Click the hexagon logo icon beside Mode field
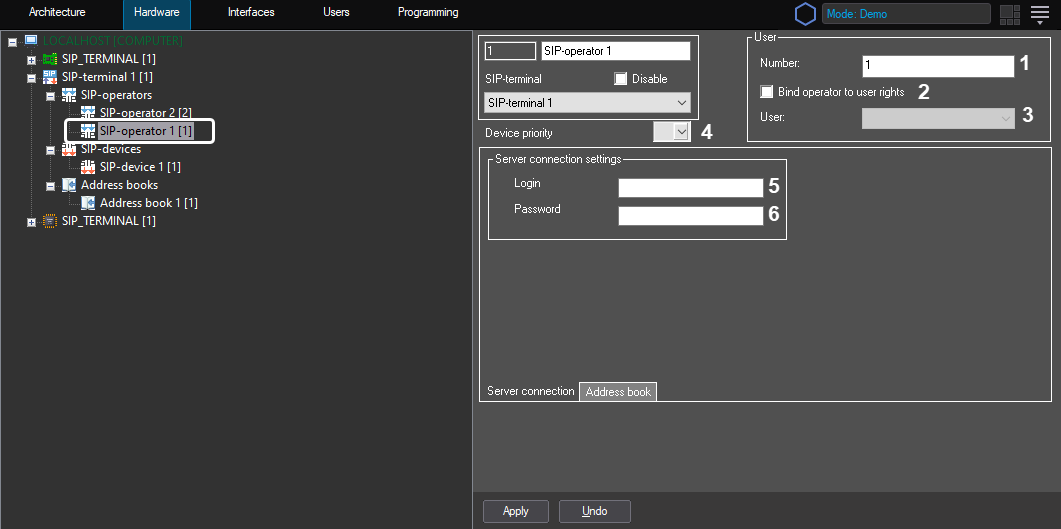 [x=805, y=14]
